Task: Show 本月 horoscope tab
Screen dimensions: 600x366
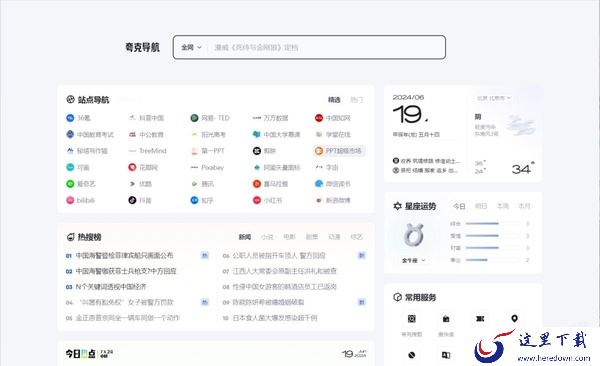Action: (524, 206)
